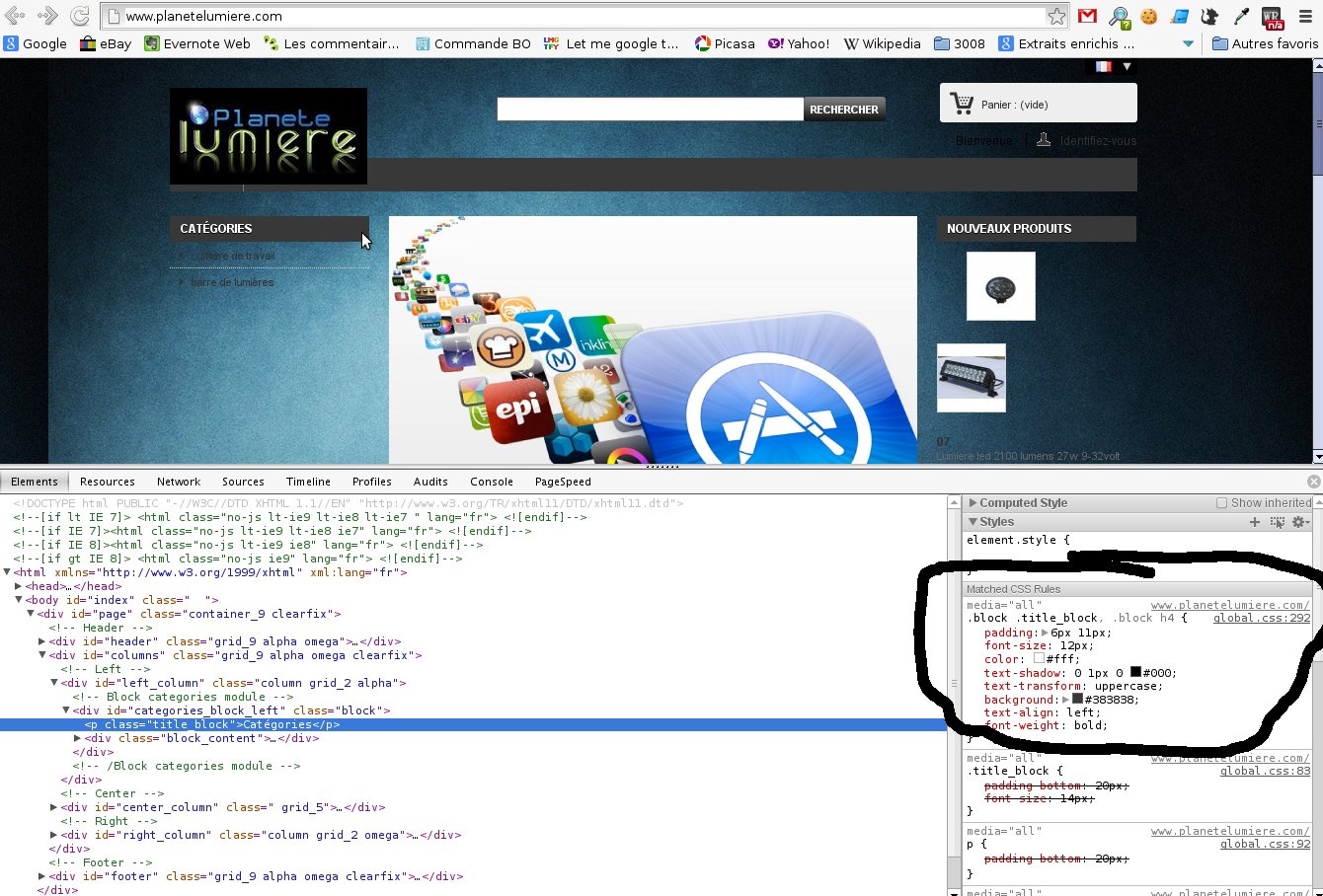Image resolution: width=1323 pixels, height=896 pixels.
Task: Switch to the Profiles tab
Action: tap(372, 482)
